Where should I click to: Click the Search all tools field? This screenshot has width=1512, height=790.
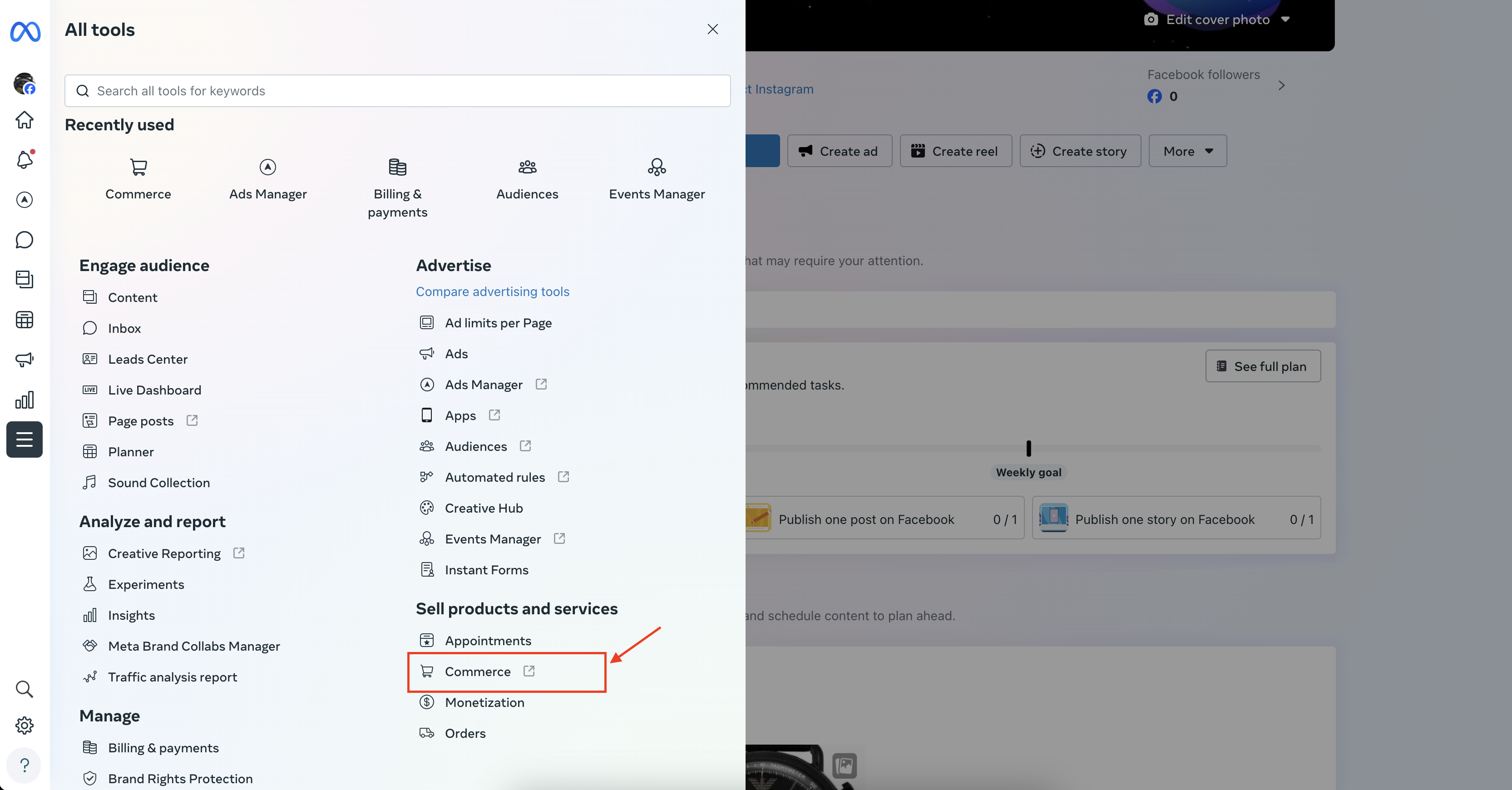pos(397,91)
